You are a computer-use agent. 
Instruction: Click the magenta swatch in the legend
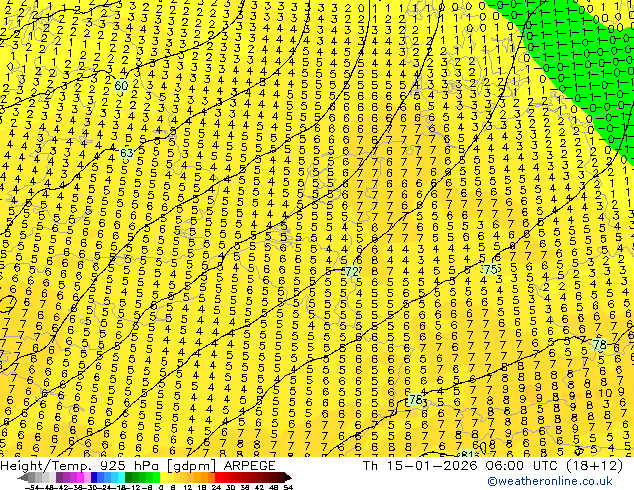pos(80,477)
